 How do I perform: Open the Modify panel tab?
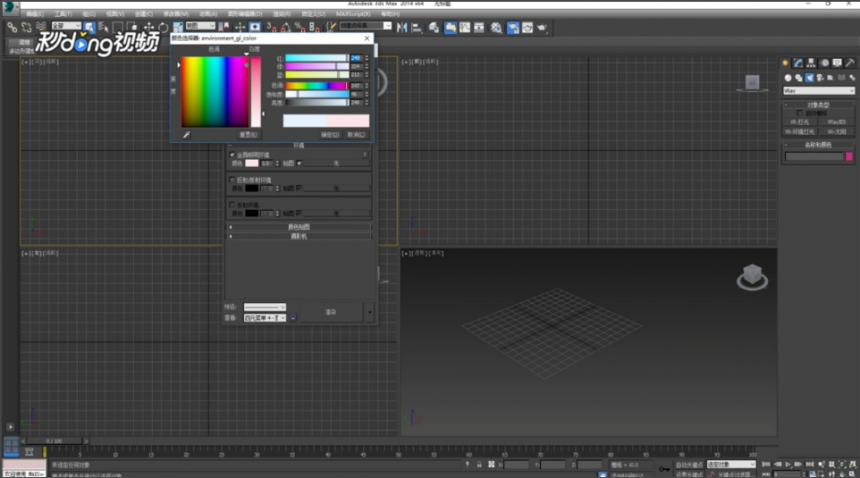point(798,63)
